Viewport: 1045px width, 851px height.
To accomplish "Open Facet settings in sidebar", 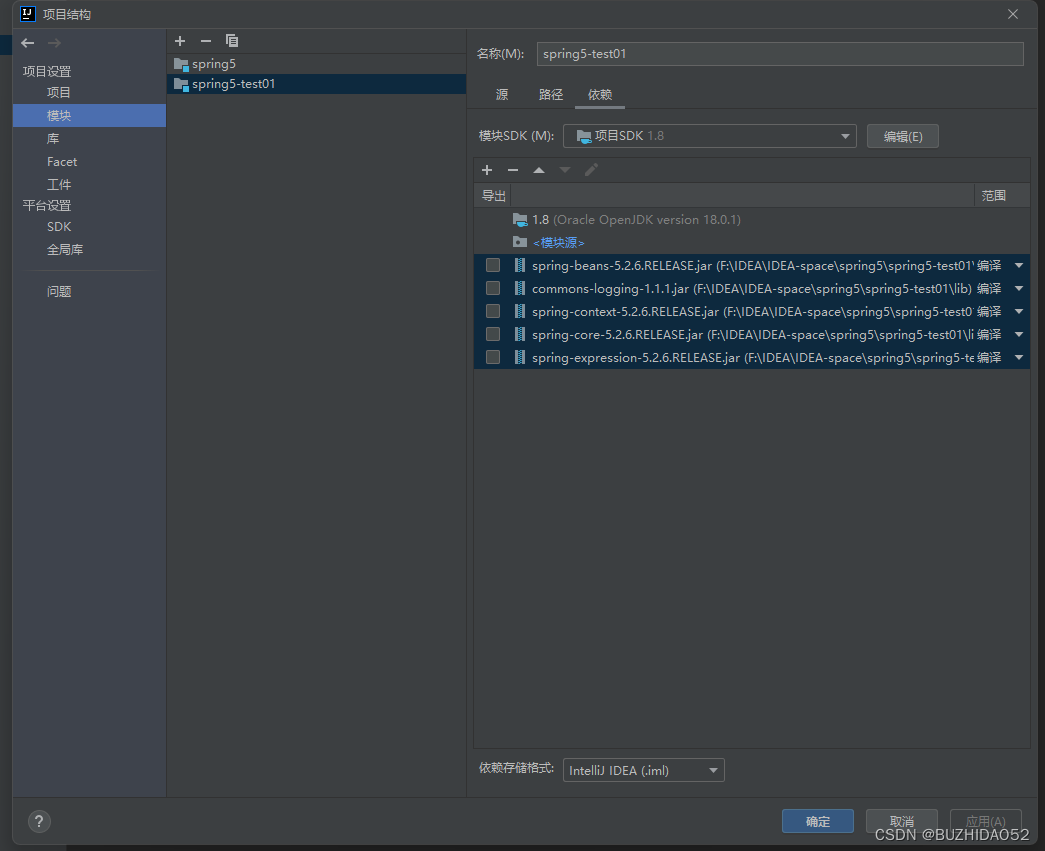I will point(62,162).
